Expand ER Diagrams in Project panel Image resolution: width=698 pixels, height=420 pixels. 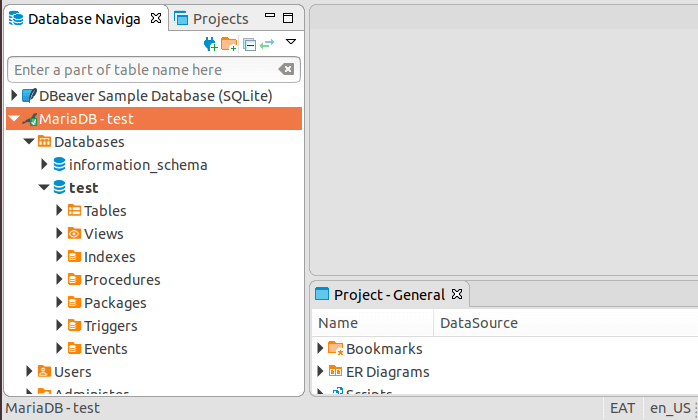[x=320, y=371]
